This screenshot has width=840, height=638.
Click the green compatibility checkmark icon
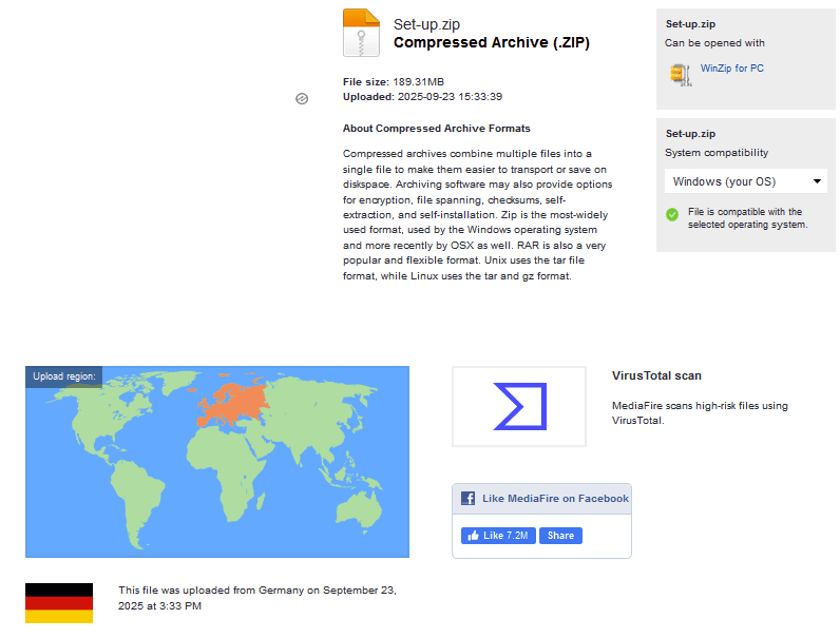click(x=673, y=213)
